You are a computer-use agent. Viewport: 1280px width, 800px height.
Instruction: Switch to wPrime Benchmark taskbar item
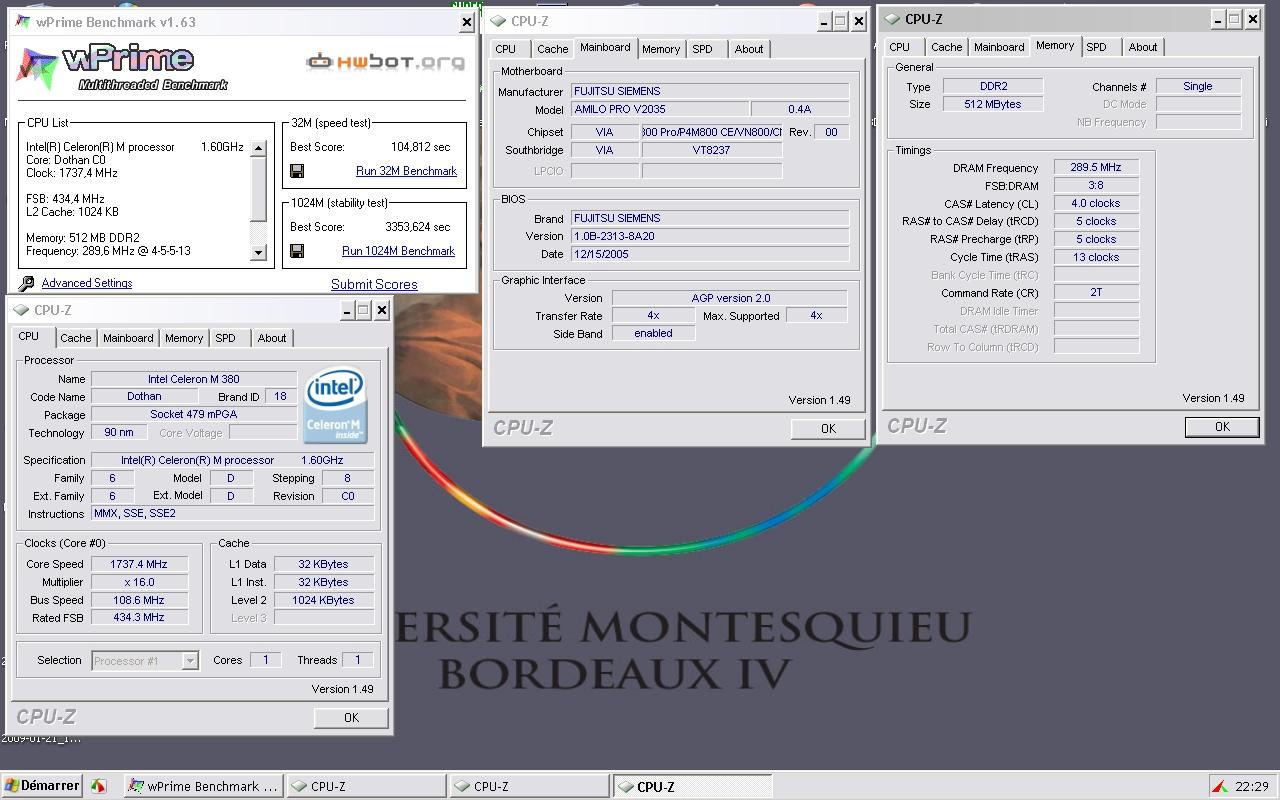(x=203, y=786)
